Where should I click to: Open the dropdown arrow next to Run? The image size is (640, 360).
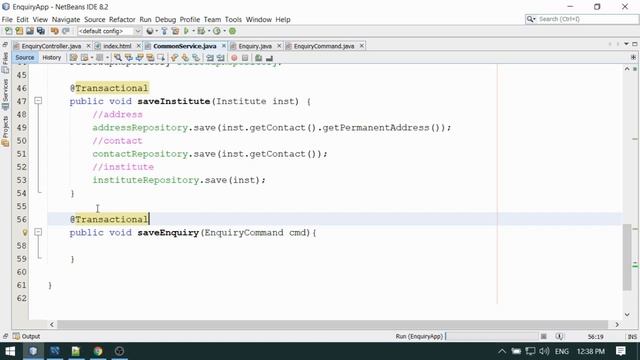193,31
